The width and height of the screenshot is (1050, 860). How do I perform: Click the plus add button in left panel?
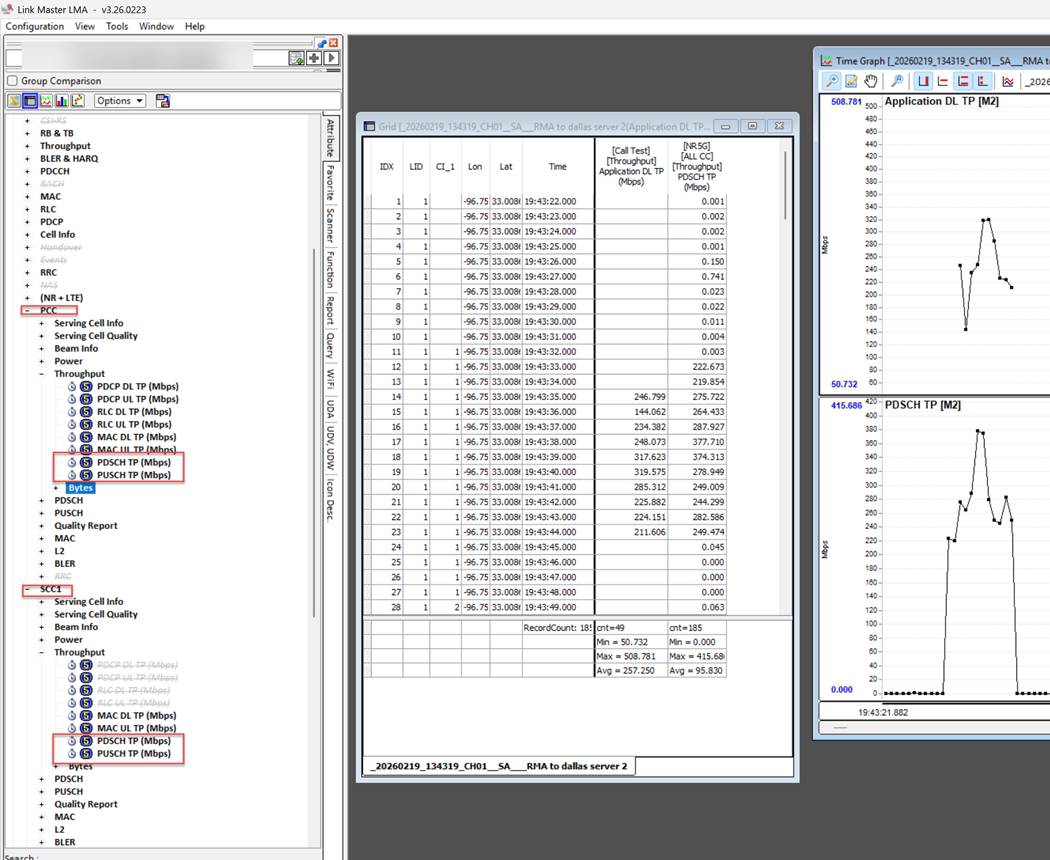tap(313, 59)
